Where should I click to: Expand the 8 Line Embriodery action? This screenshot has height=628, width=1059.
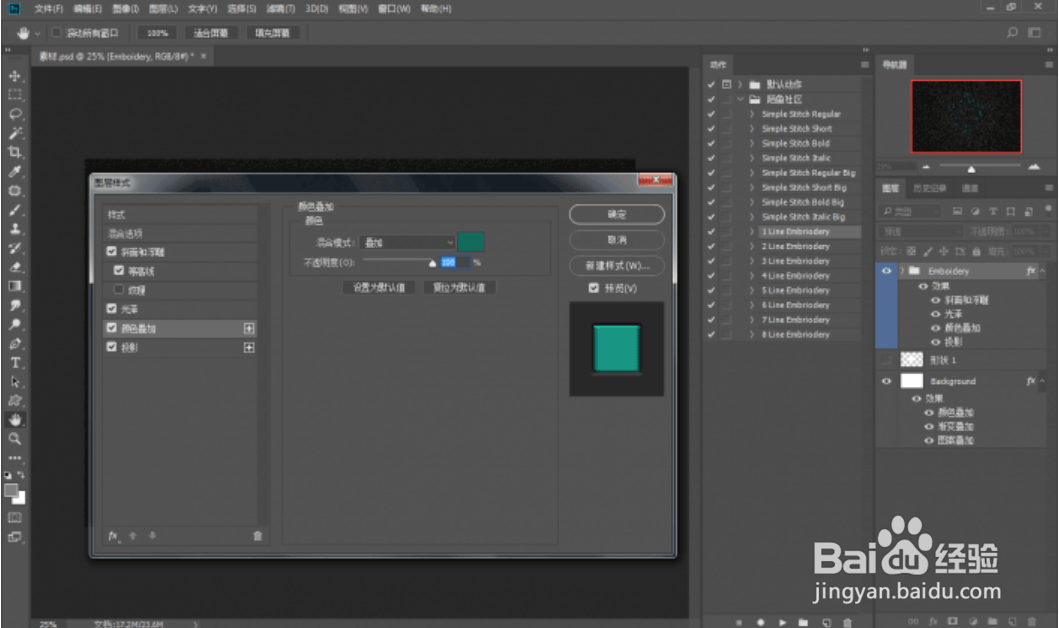(x=752, y=334)
